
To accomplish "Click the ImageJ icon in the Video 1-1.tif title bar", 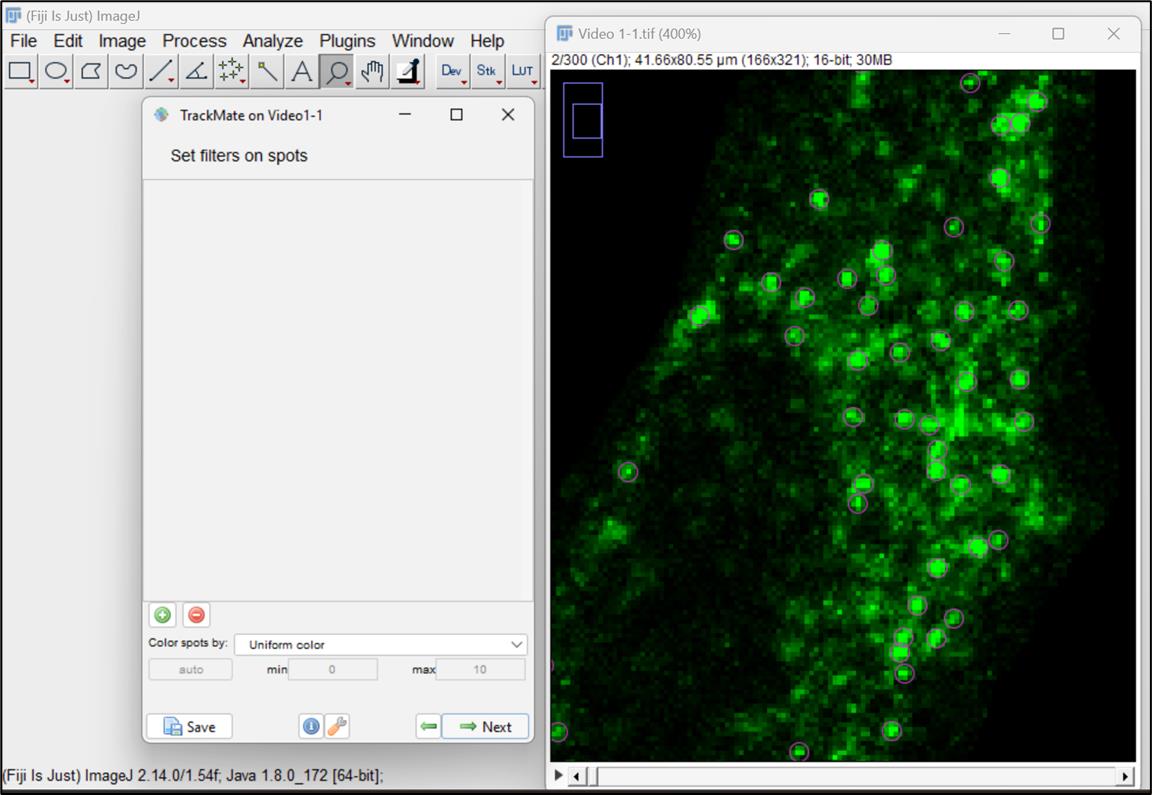I will (x=564, y=33).
